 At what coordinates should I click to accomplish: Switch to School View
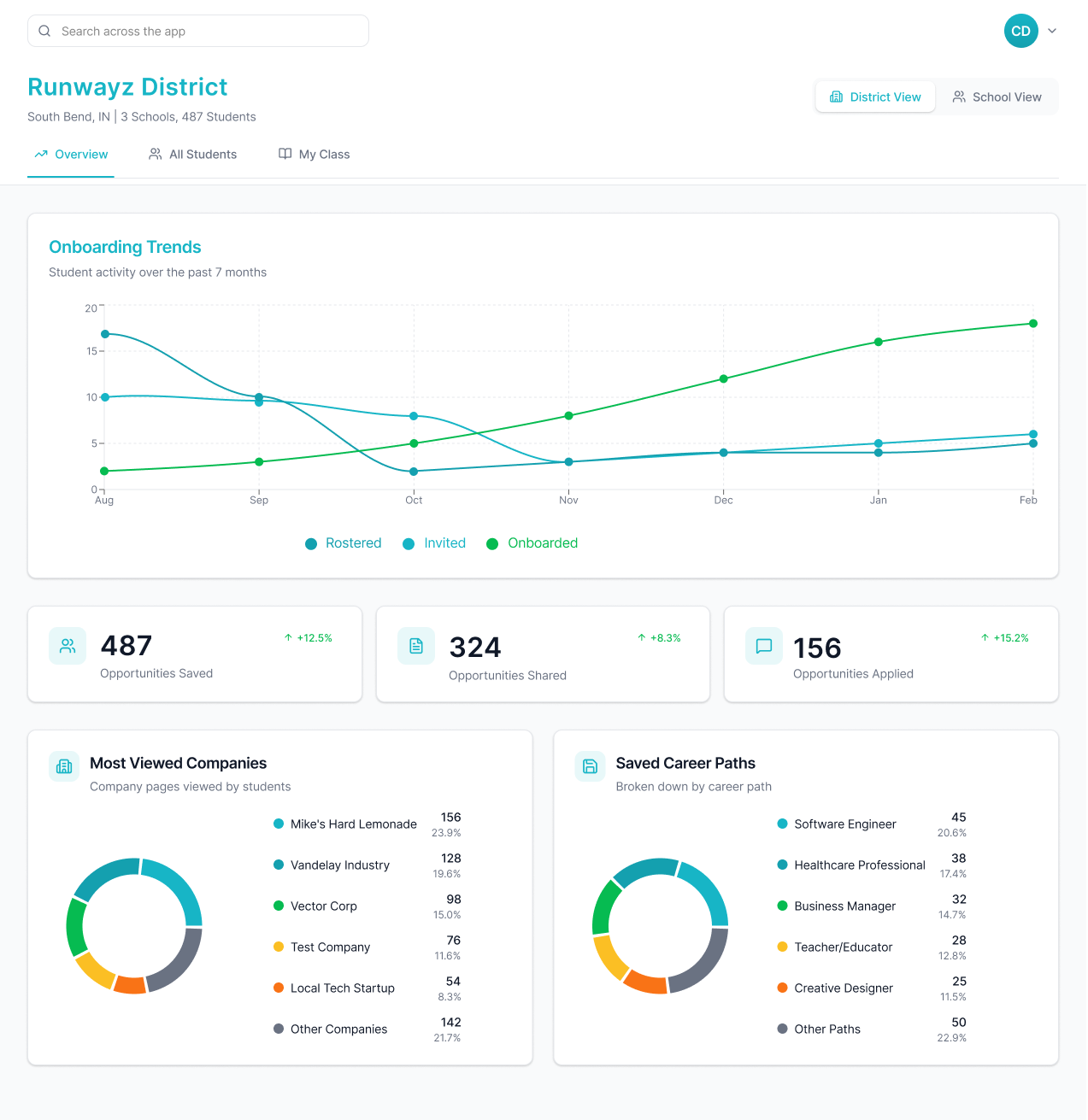point(997,97)
